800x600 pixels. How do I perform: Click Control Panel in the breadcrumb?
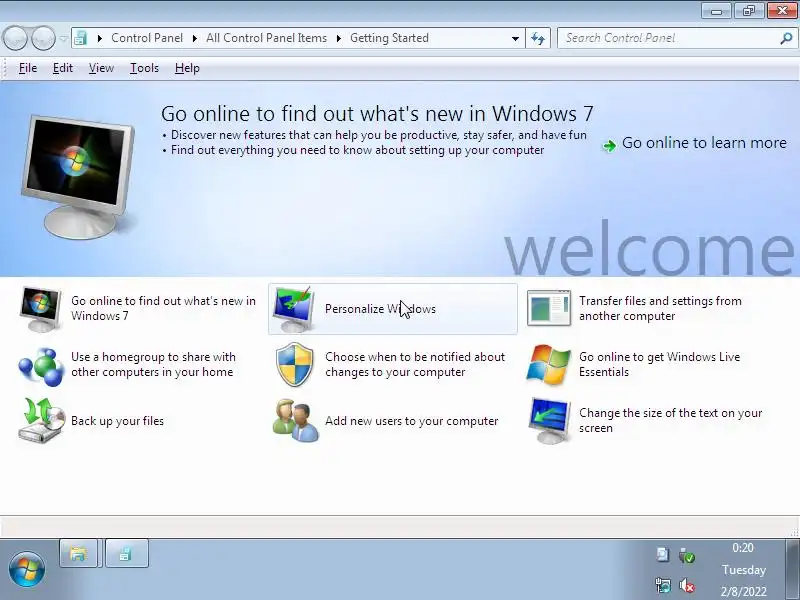(147, 38)
